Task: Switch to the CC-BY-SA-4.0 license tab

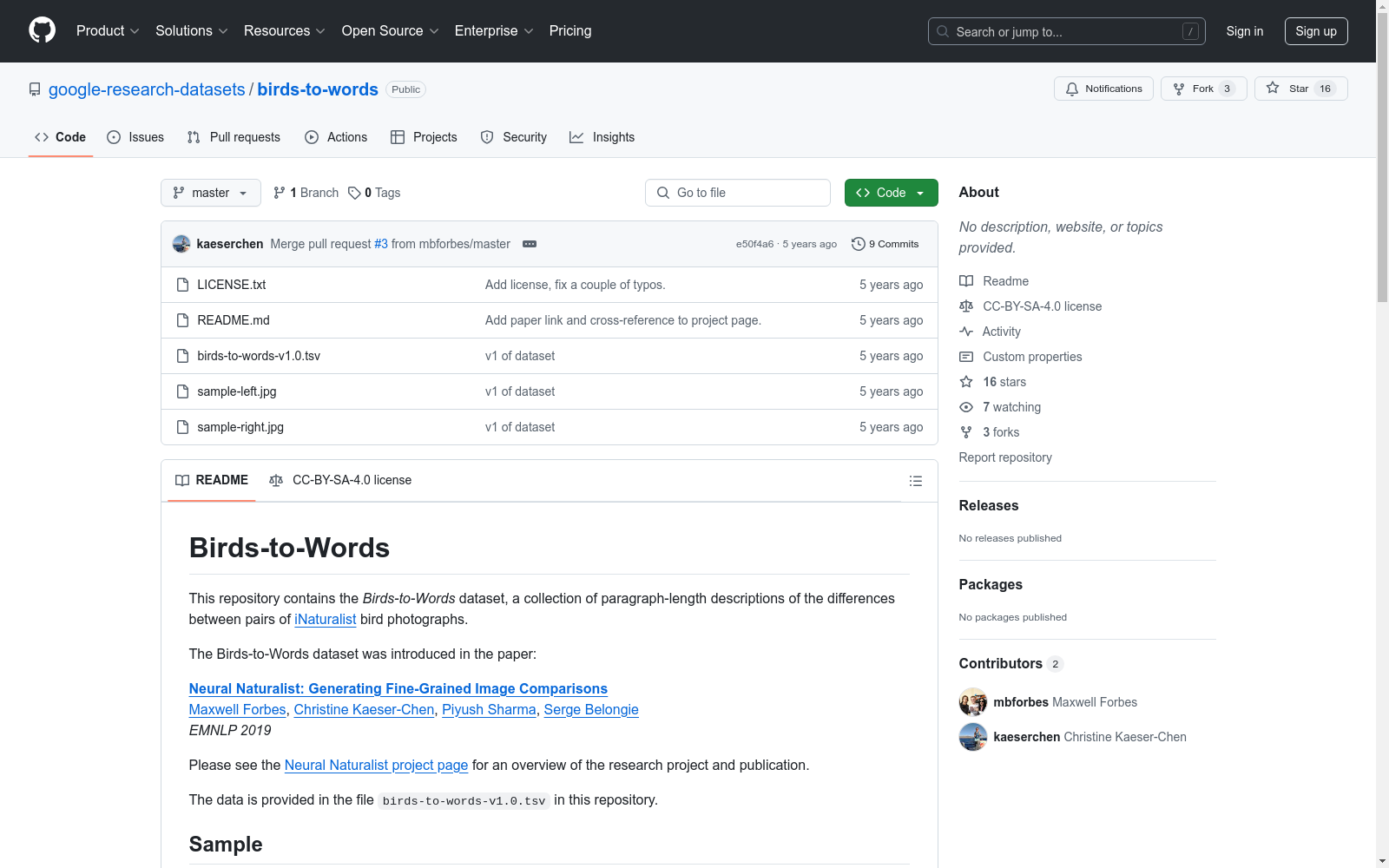Action: click(340, 480)
